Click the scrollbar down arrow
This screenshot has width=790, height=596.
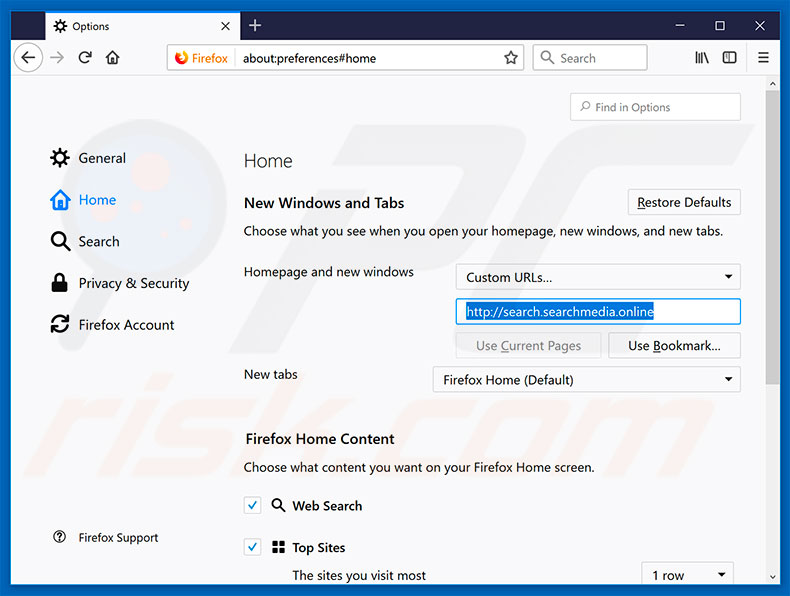pyautogui.click(x=772, y=577)
